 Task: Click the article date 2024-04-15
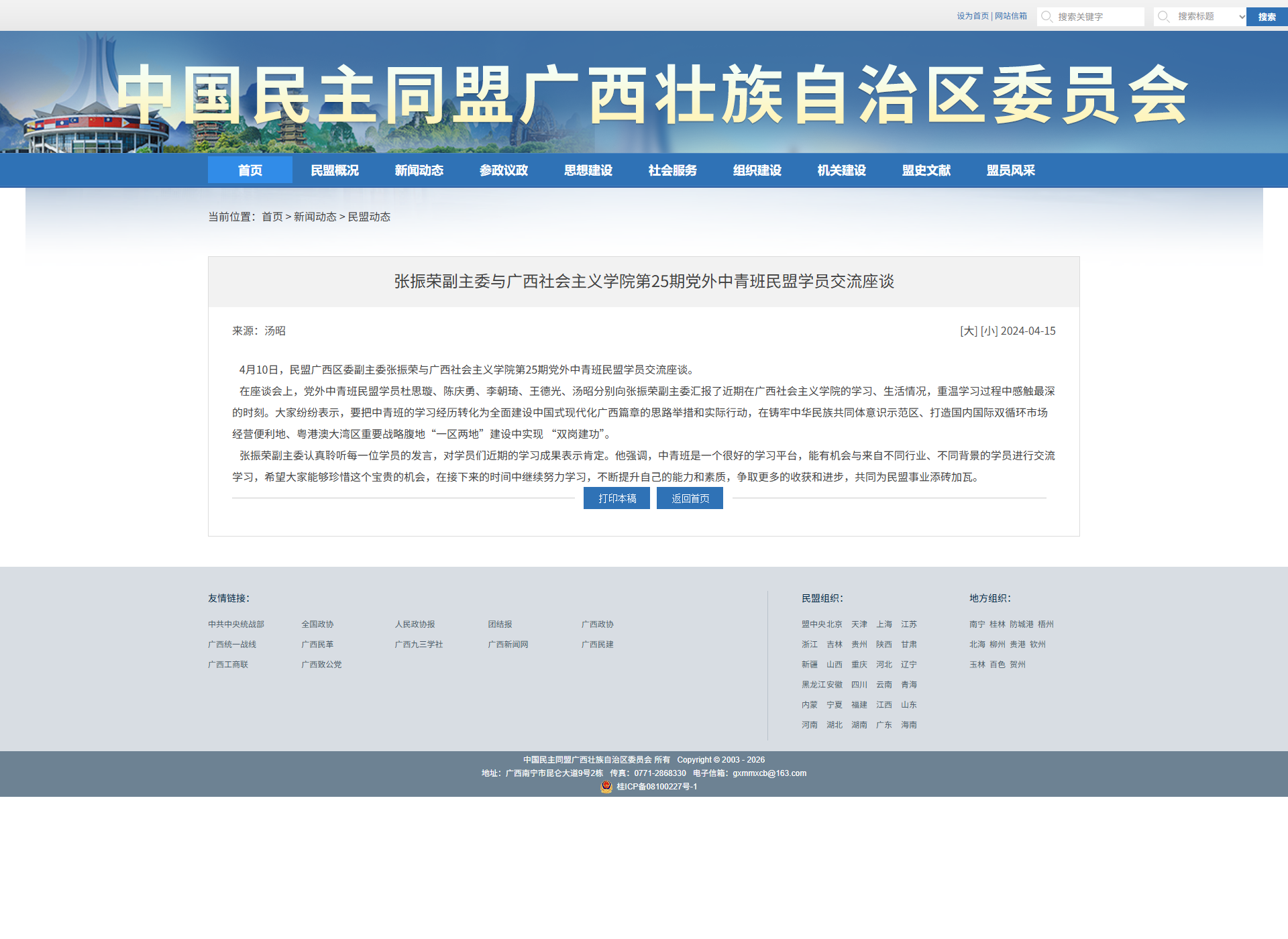tap(1028, 331)
